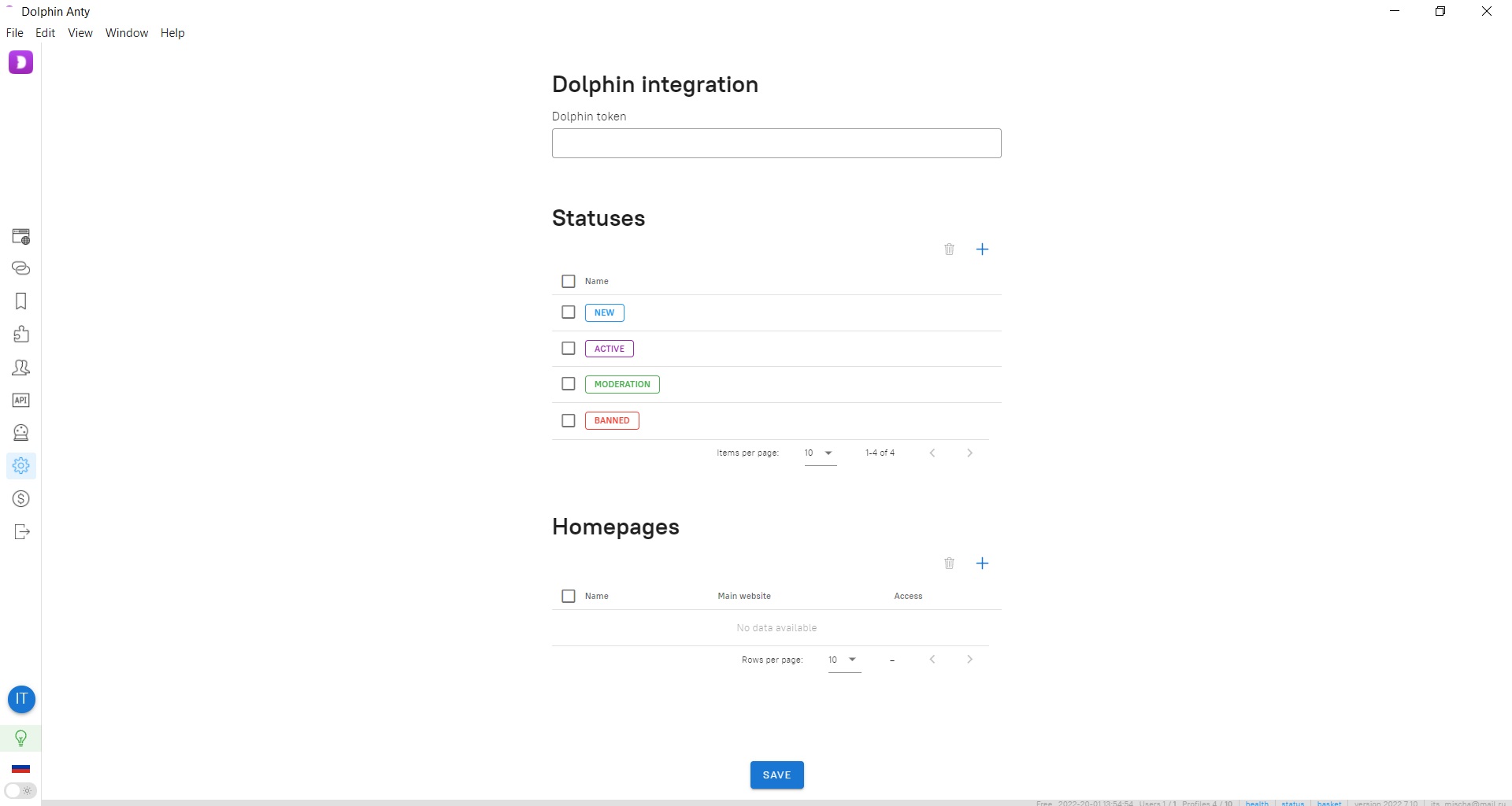
Task: Go to previous page of Statuses table
Action: point(932,453)
